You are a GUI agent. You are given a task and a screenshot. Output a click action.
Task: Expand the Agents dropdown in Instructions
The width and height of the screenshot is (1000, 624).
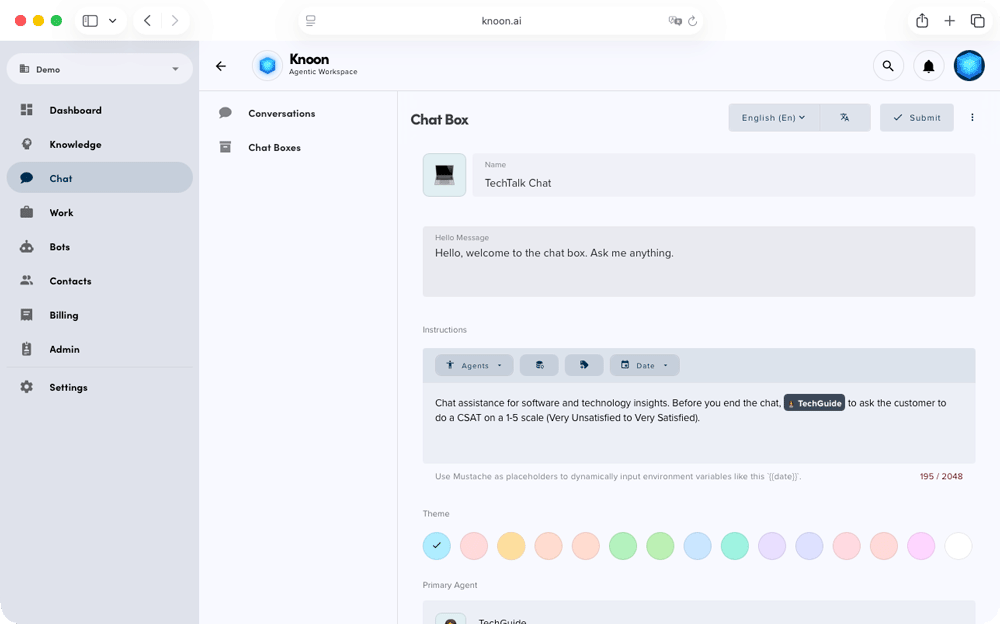click(474, 365)
